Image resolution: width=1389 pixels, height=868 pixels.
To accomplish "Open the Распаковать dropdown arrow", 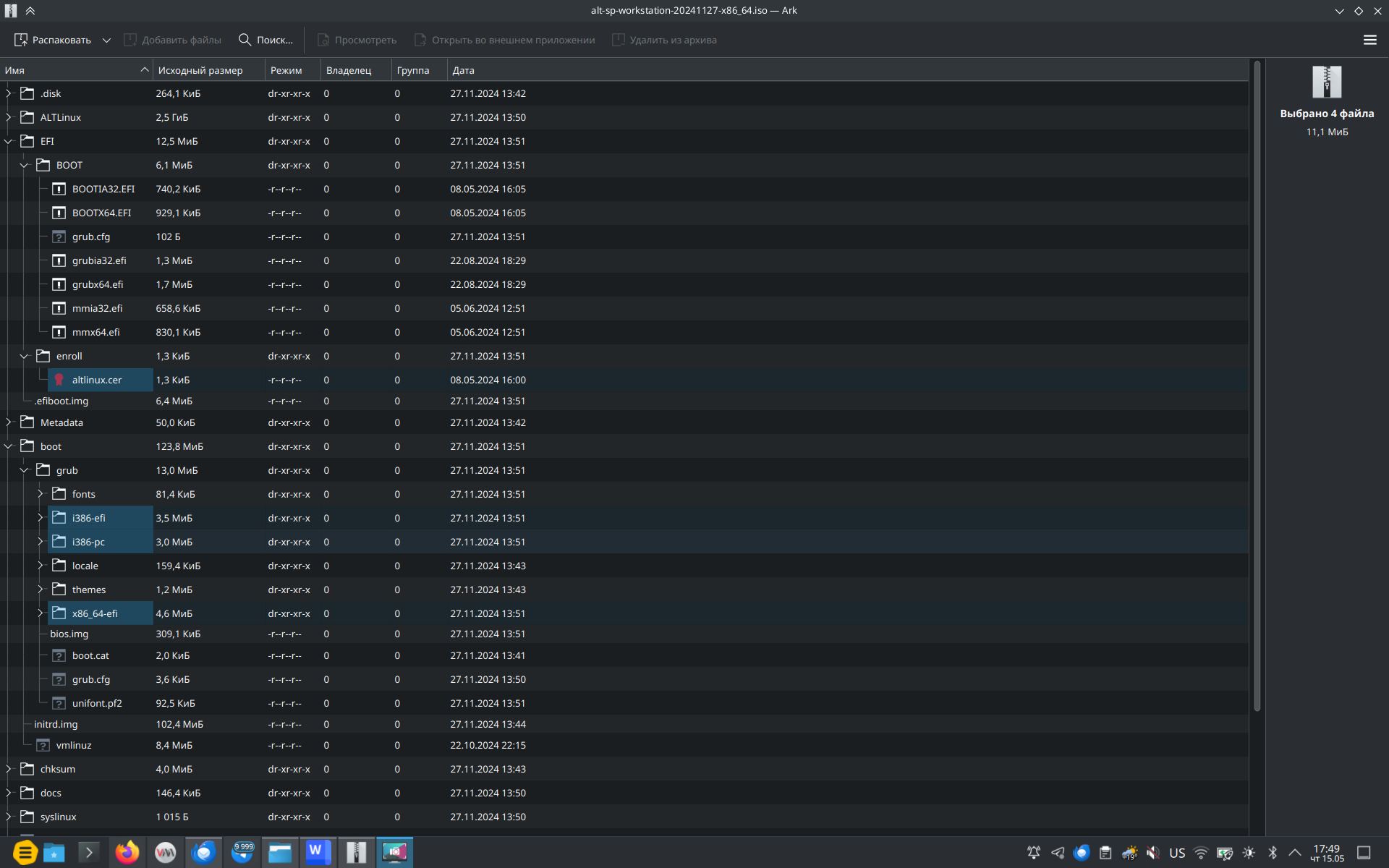I will pyautogui.click(x=106, y=40).
